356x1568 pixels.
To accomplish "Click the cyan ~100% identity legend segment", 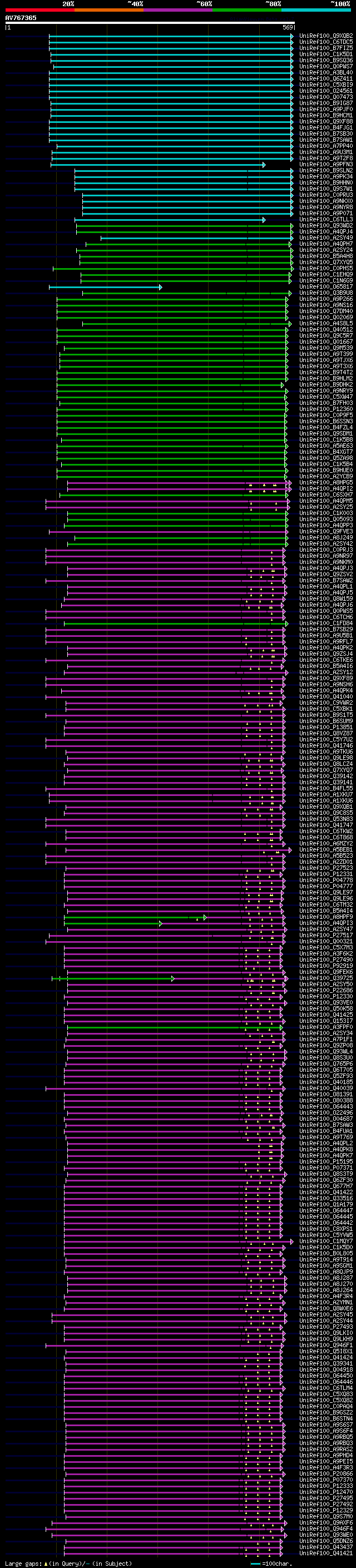I will (316, 10).
